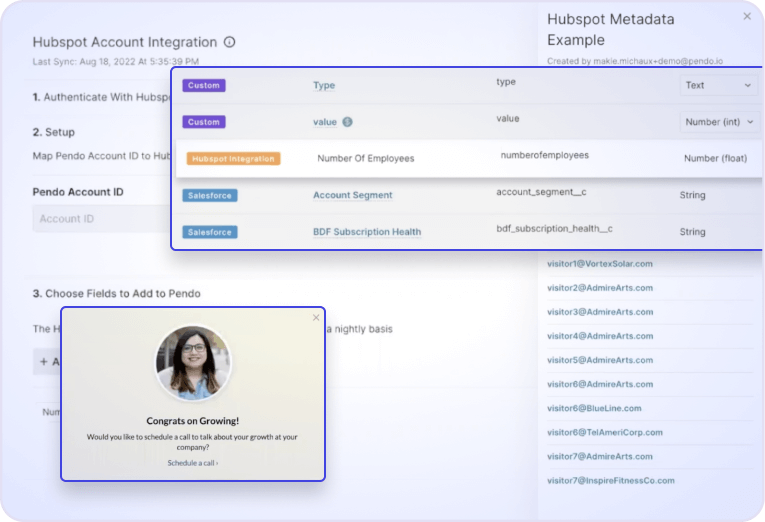Click the Congrats on Growing! heading

(x=193, y=421)
